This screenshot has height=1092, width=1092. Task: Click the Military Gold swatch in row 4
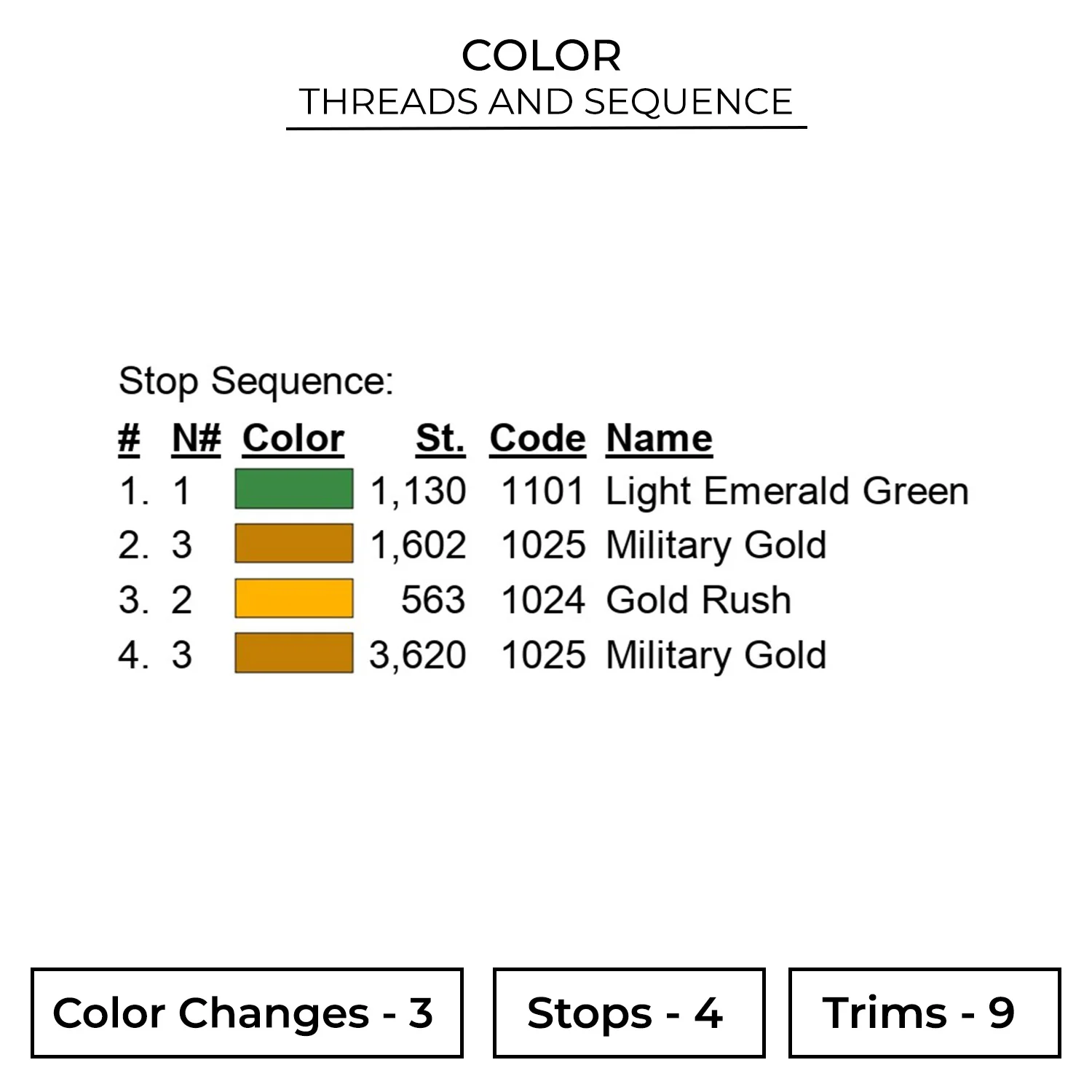click(x=293, y=653)
